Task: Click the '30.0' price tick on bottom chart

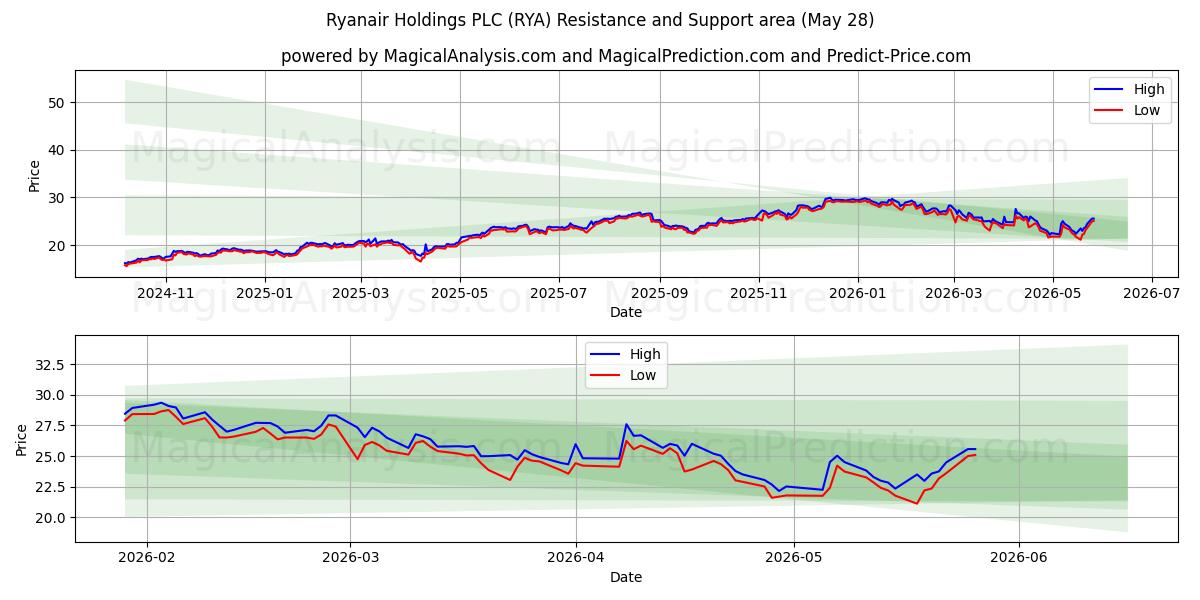Action: pos(52,396)
